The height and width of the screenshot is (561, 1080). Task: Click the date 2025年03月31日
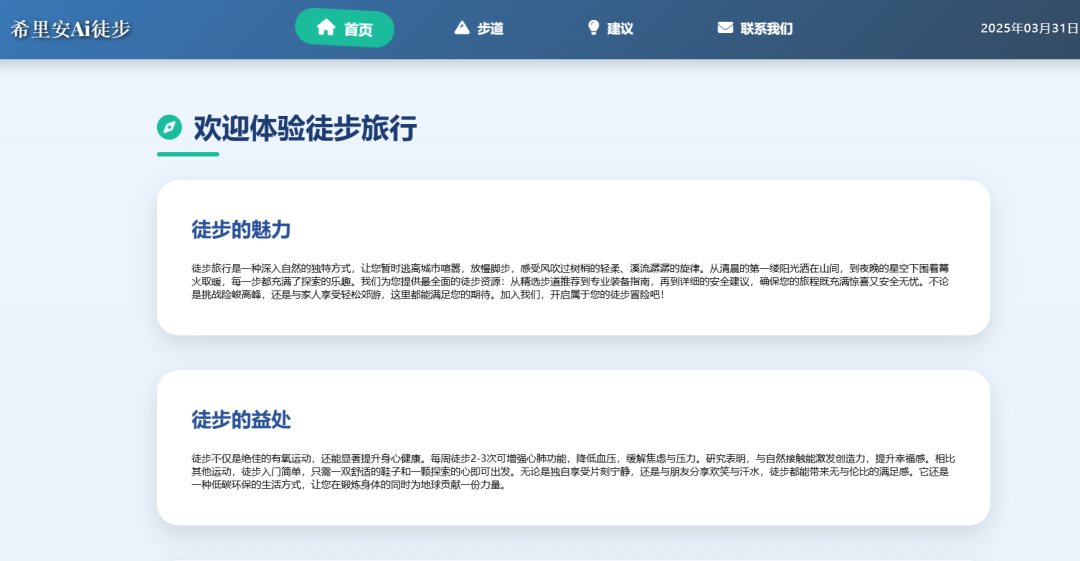point(1029,28)
